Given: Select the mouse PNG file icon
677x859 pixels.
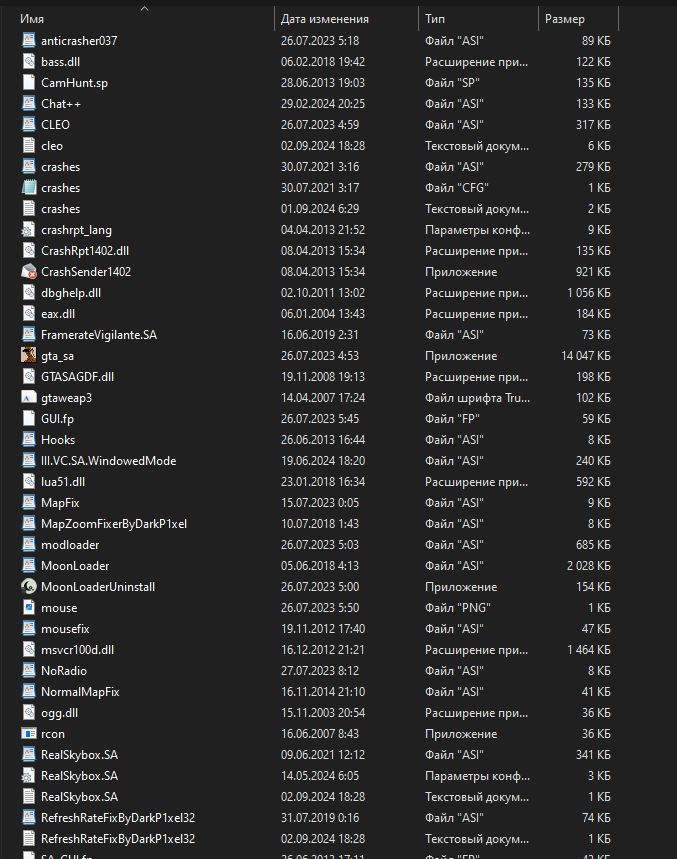Looking at the screenshot, I should click(x=29, y=608).
